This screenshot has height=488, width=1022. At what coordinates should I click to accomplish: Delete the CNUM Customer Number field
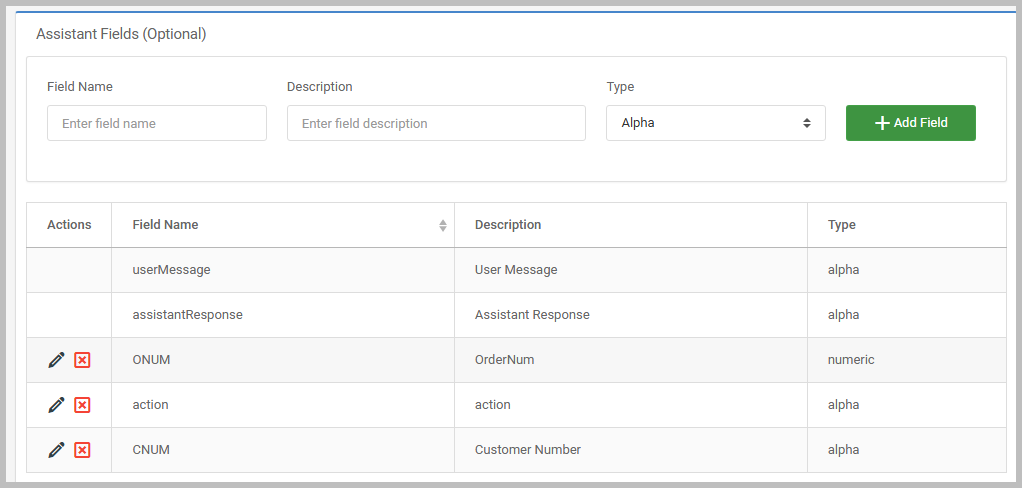coord(82,450)
